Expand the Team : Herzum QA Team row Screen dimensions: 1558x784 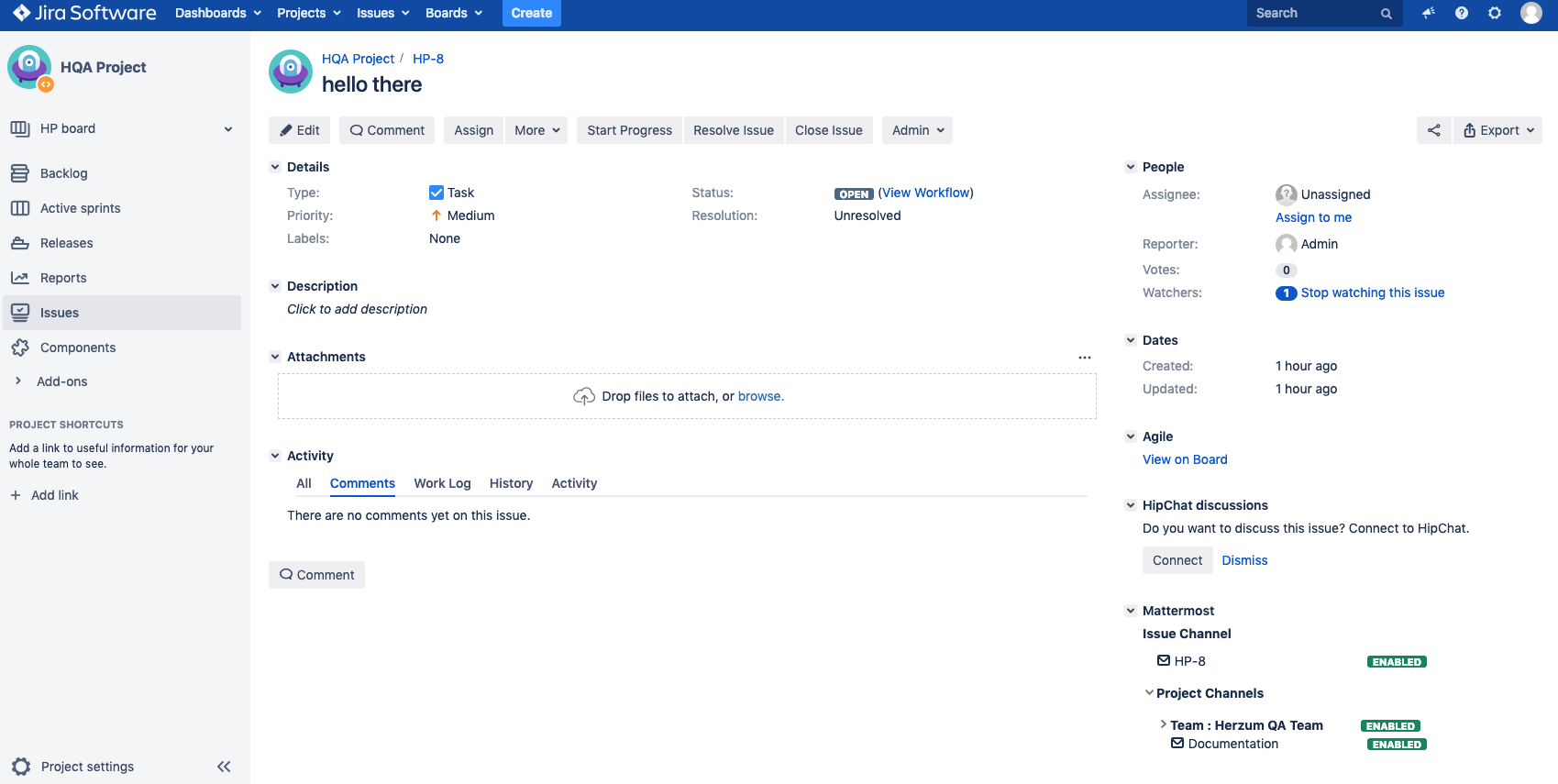(1164, 724)
